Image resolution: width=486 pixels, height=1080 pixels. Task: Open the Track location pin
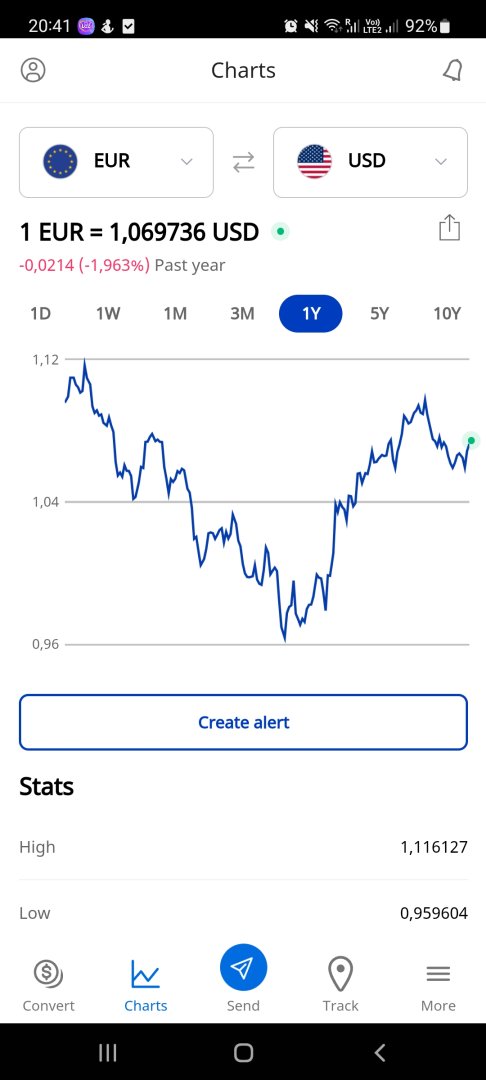coord(341,974)
